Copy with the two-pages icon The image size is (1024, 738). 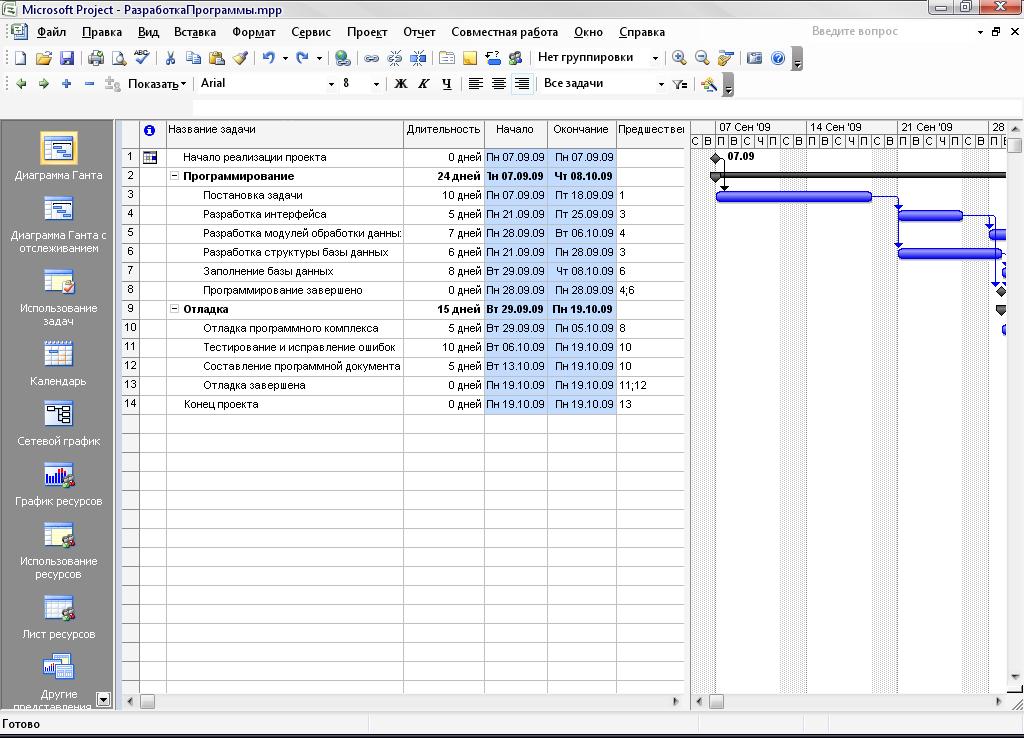193,58
